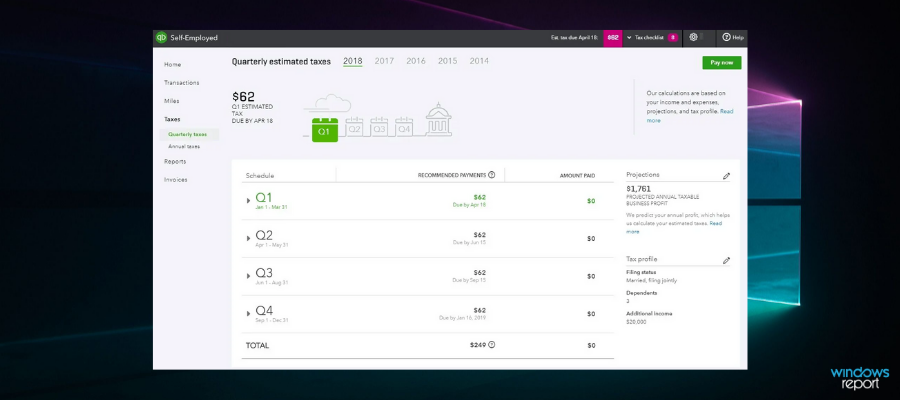Edit Tax profile with the pencil icon
The image size is (900, 400).
726,261
